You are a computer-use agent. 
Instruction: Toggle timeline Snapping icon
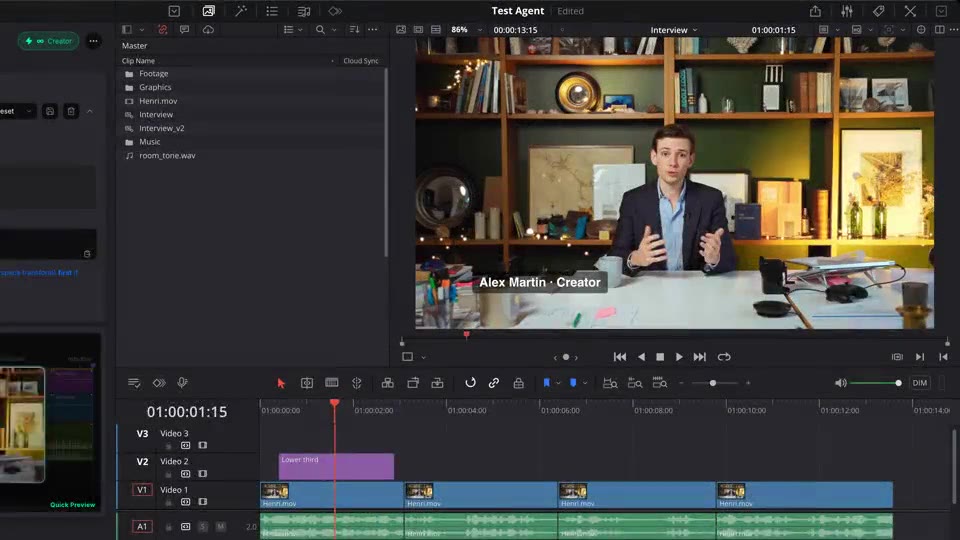click(470, 383)
